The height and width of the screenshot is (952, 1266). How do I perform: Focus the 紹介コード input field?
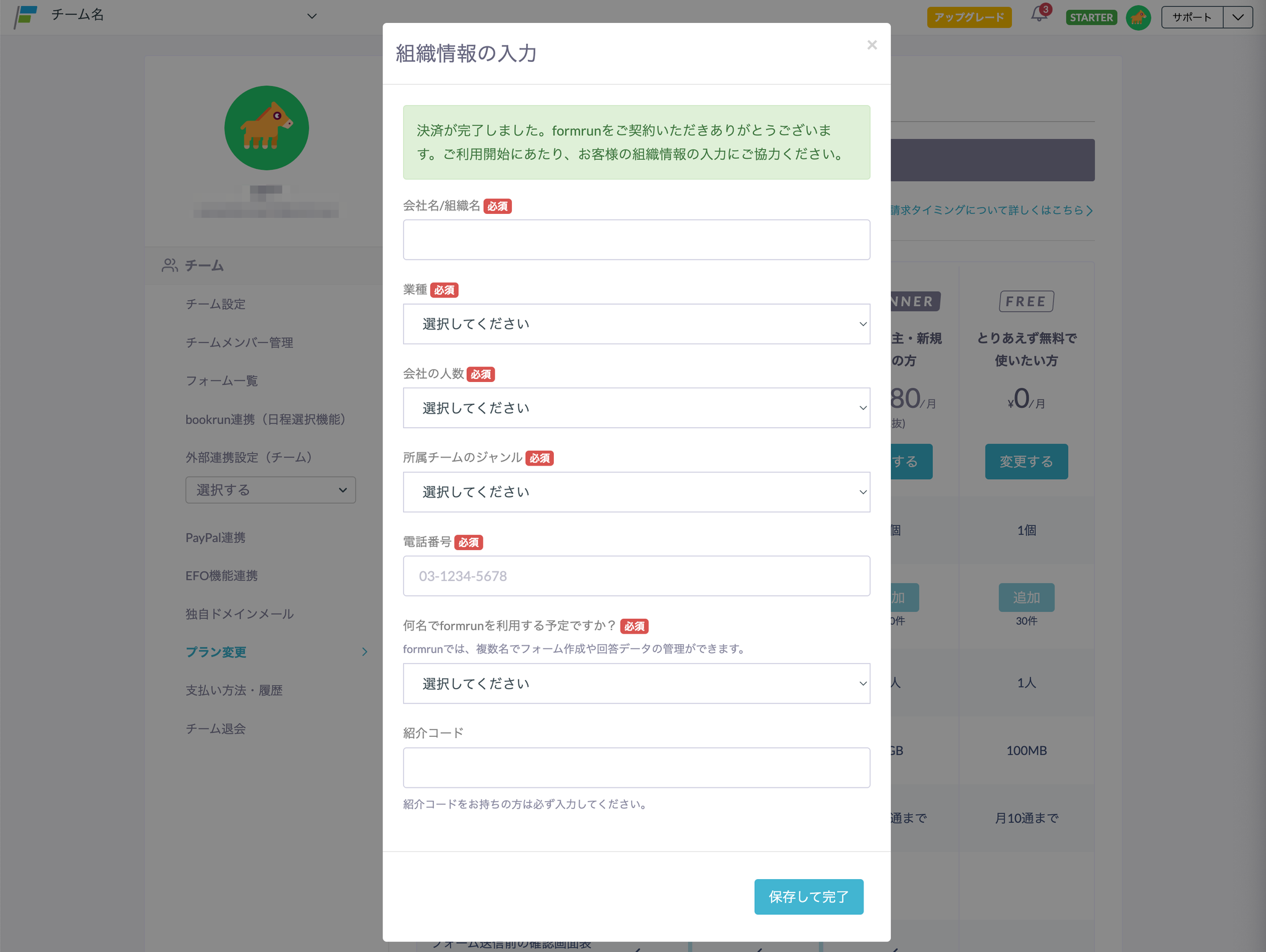click(x=636, y=768)
